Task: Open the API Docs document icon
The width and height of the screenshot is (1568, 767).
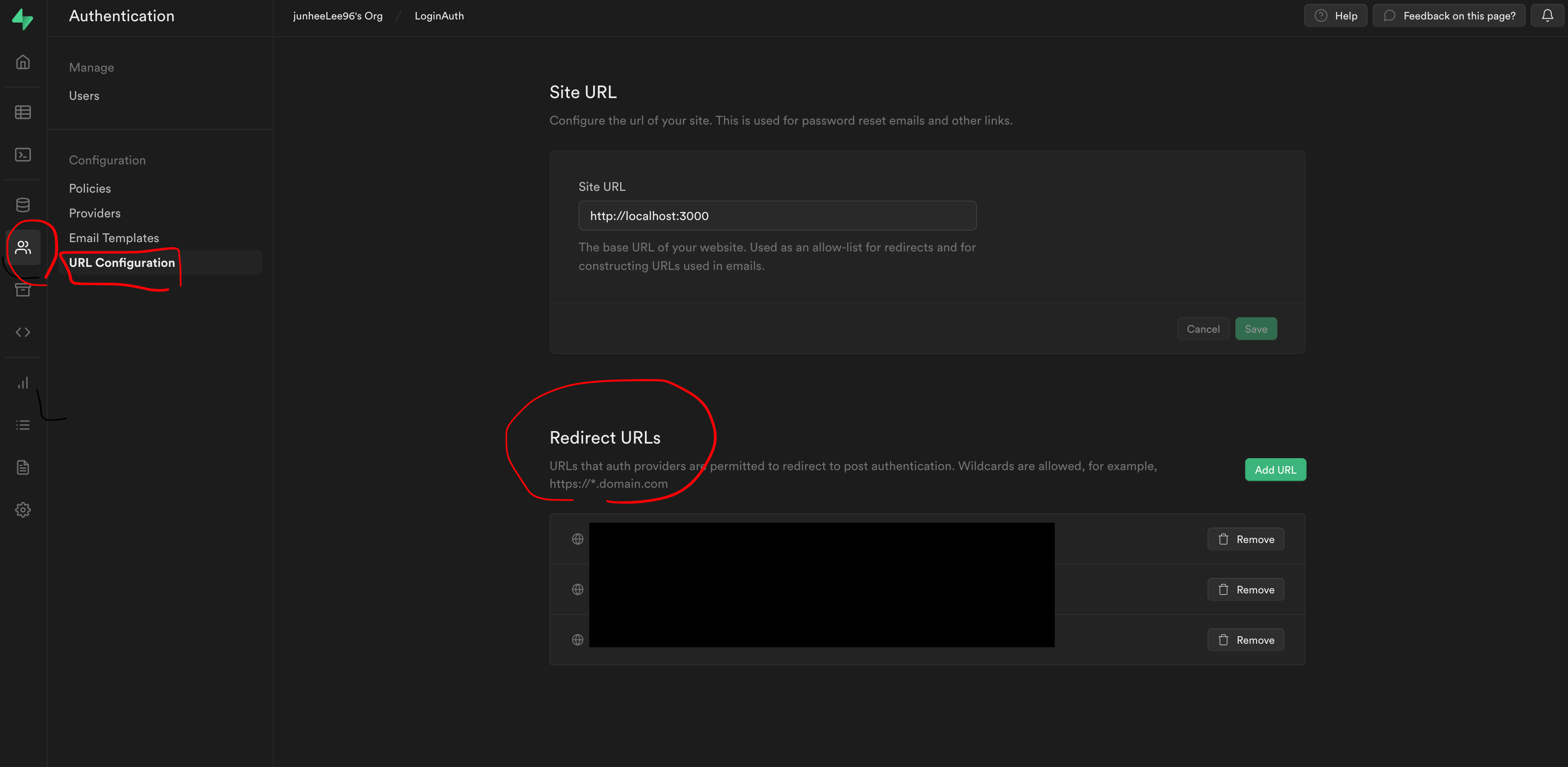Action: coord(23,467)
